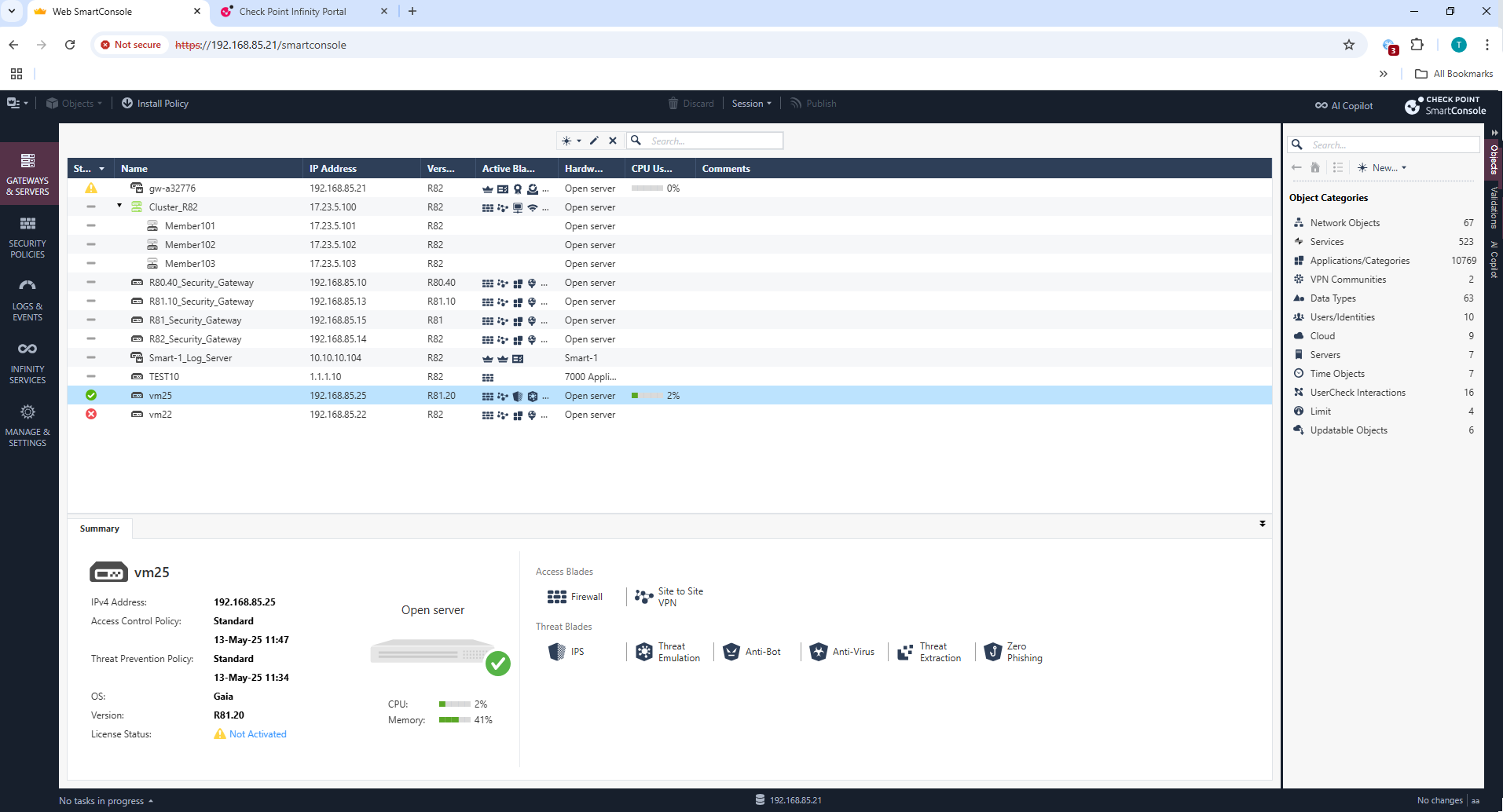Open the Session dropdown
1503x812 pixels.
[x=750, y=103]
